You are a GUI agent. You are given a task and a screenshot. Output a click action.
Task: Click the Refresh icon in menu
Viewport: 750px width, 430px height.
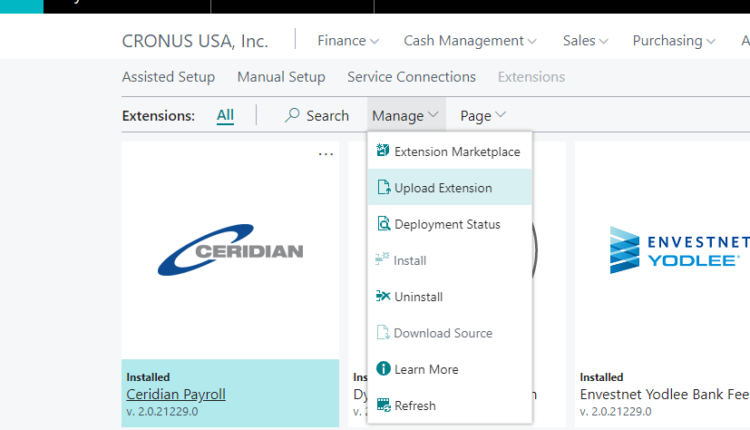(x=382, y=406)
